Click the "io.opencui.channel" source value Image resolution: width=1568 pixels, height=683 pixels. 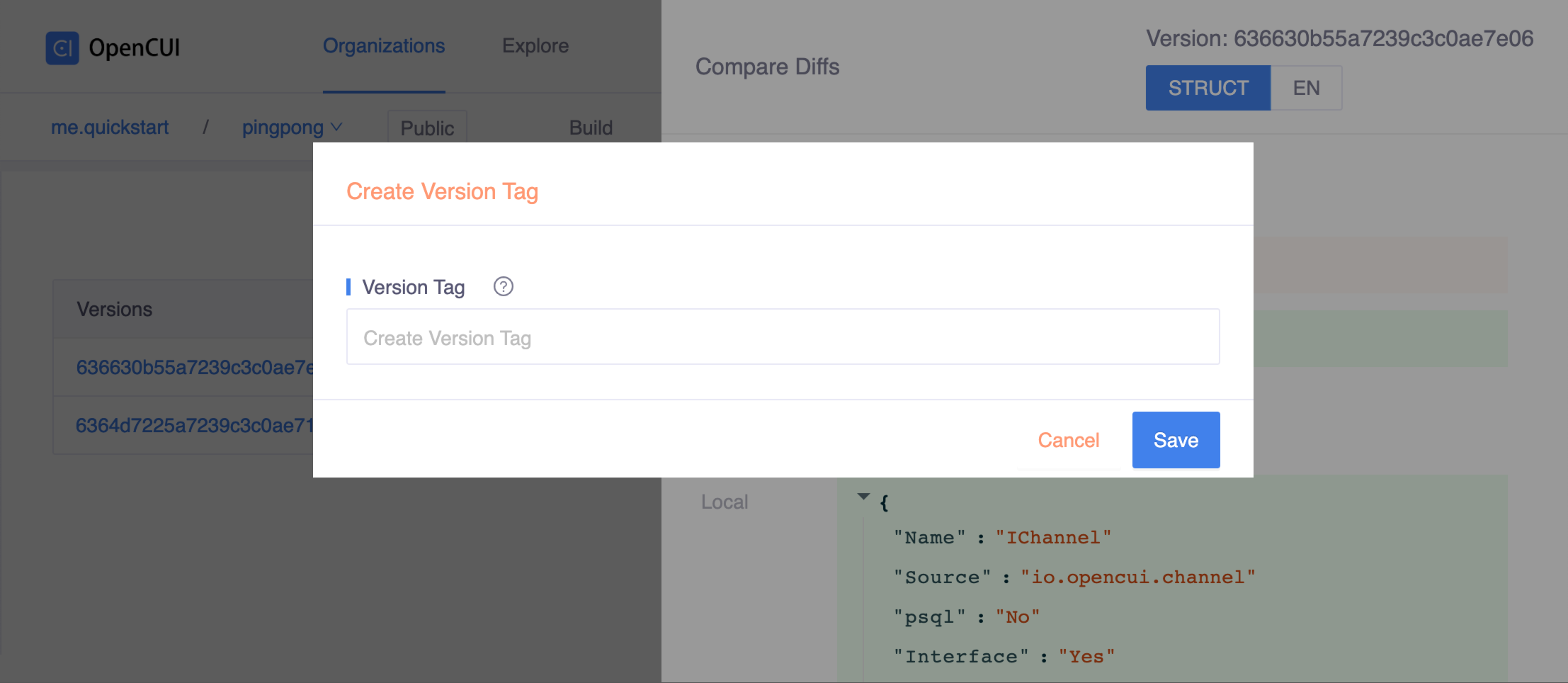(x=1137, y=577)
